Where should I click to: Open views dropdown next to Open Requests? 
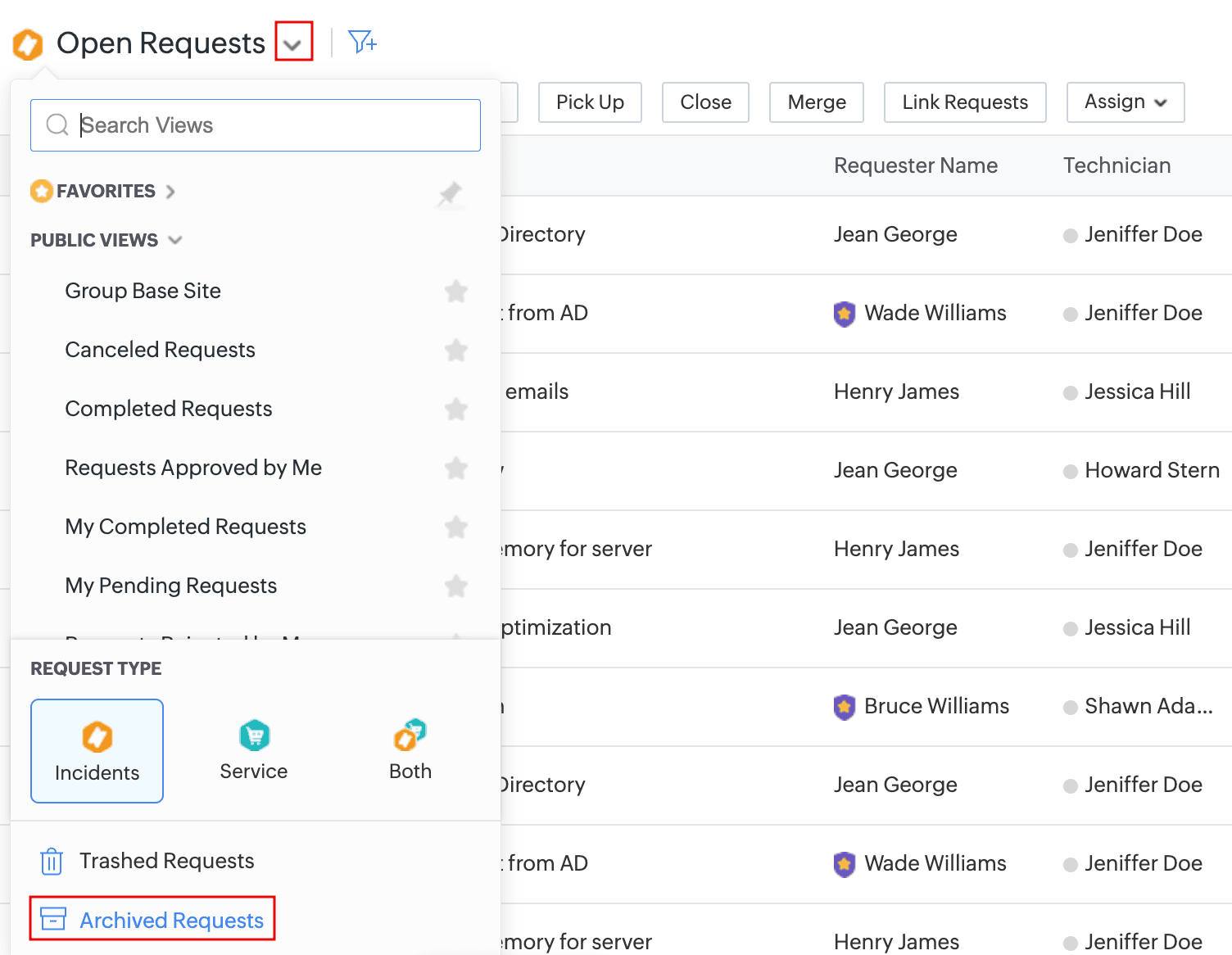point(293,43)
